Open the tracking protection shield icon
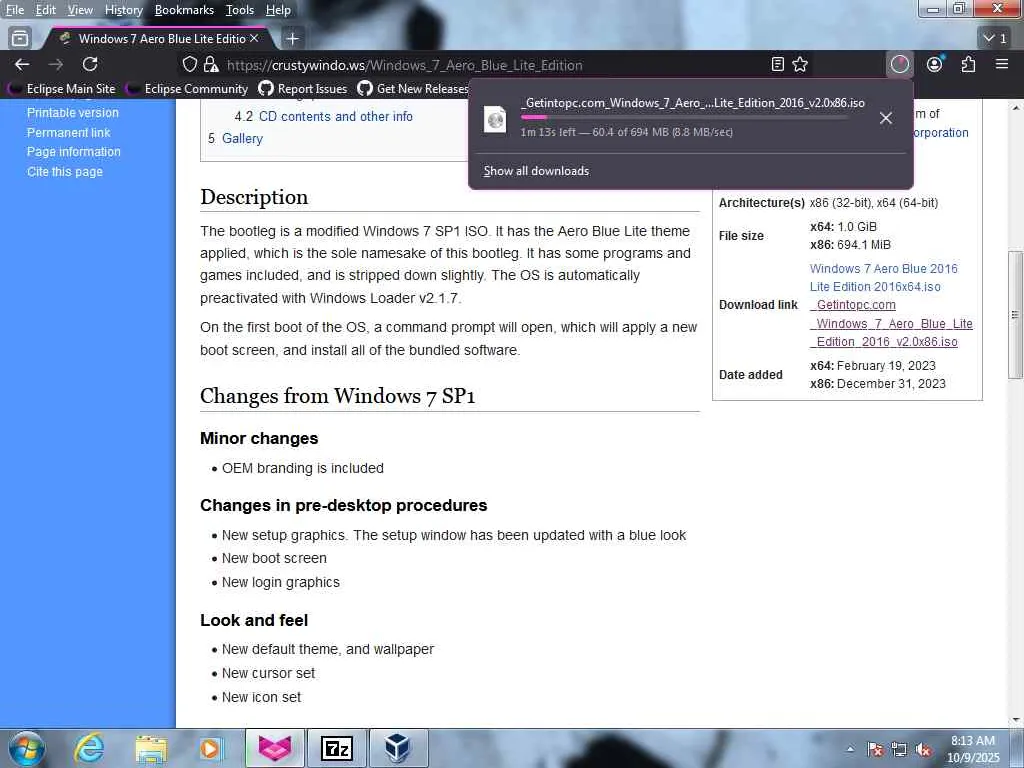Image resolution: width=1024 pixels, height=768 pixels. (189, 64)
